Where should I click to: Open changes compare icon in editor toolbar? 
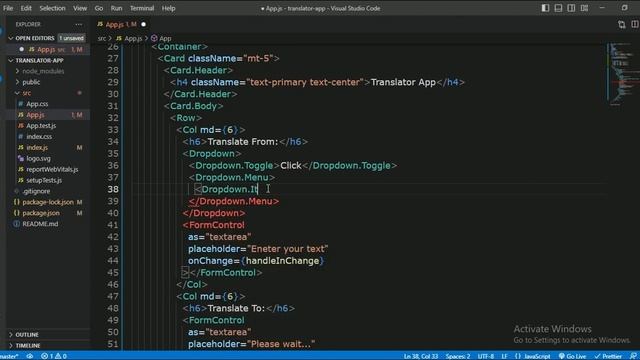point(621,24)
